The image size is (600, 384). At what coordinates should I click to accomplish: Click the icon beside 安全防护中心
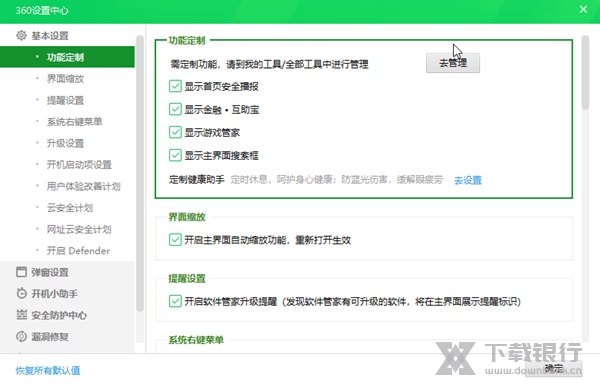point(21,315)
